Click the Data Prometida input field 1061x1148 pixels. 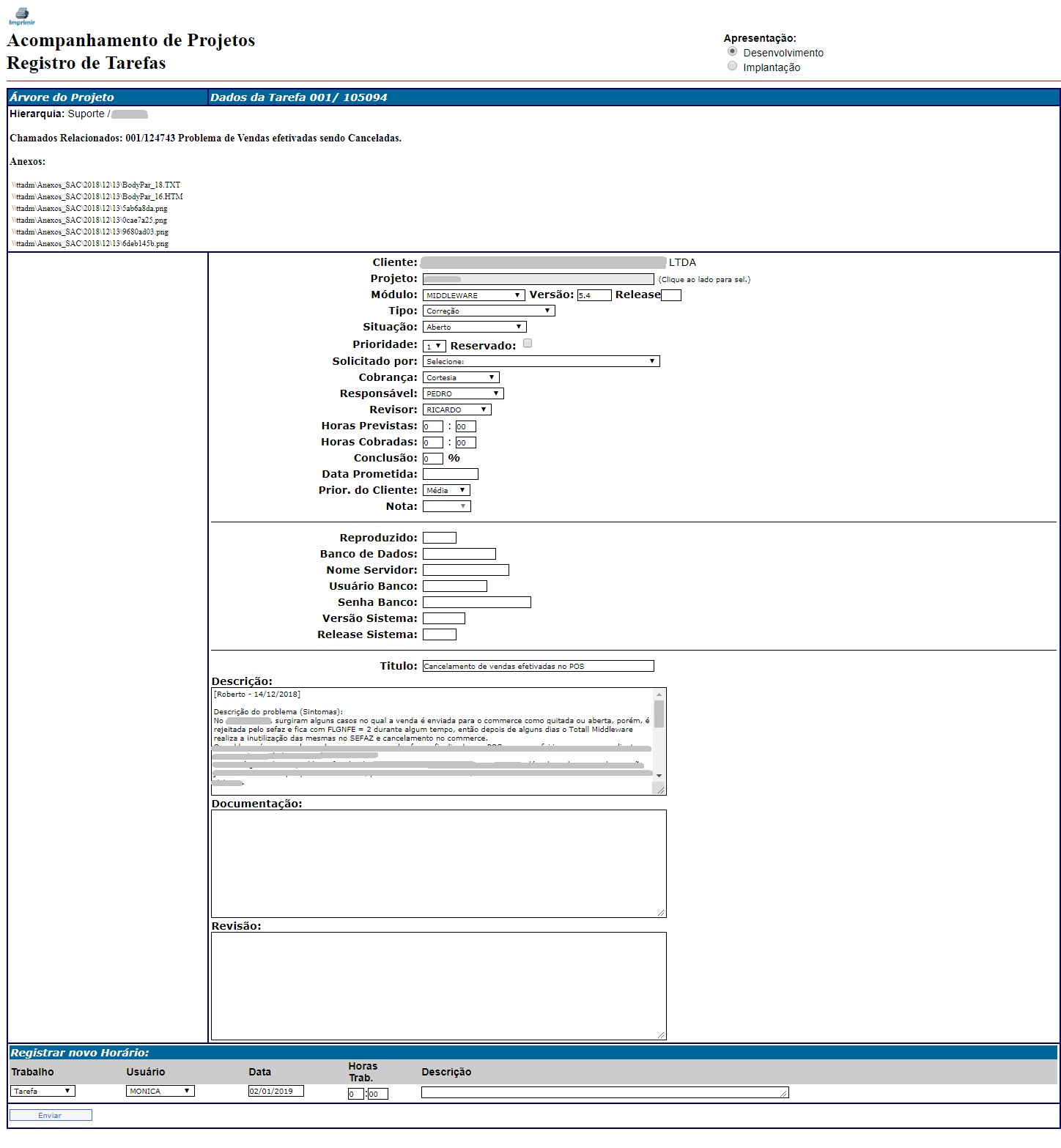click(x=450, y=474)
